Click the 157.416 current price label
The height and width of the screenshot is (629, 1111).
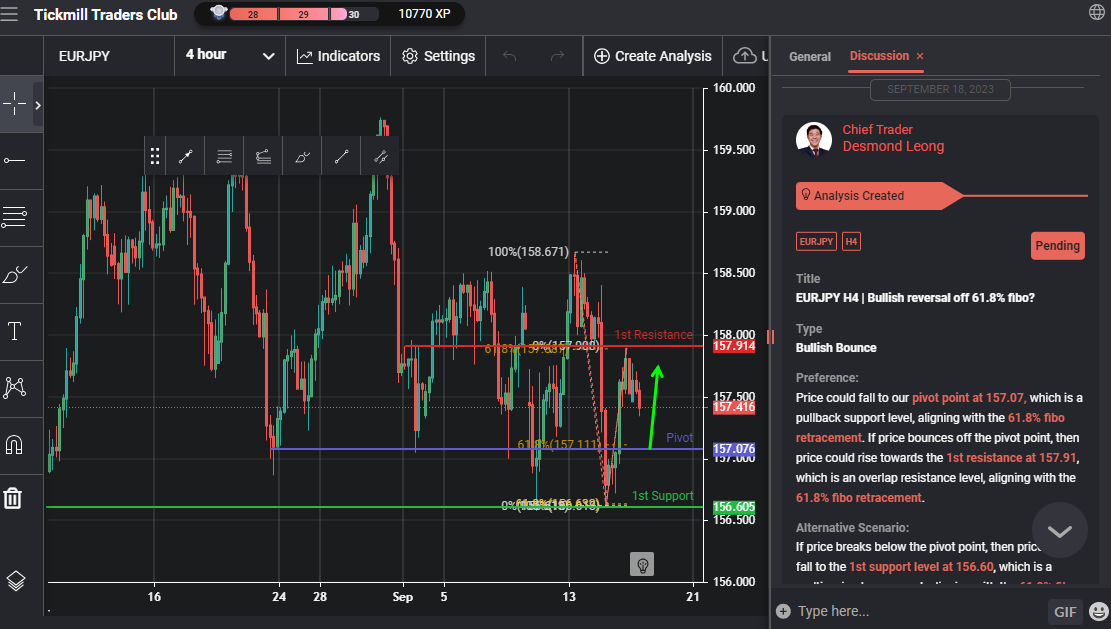click(733, 407)
